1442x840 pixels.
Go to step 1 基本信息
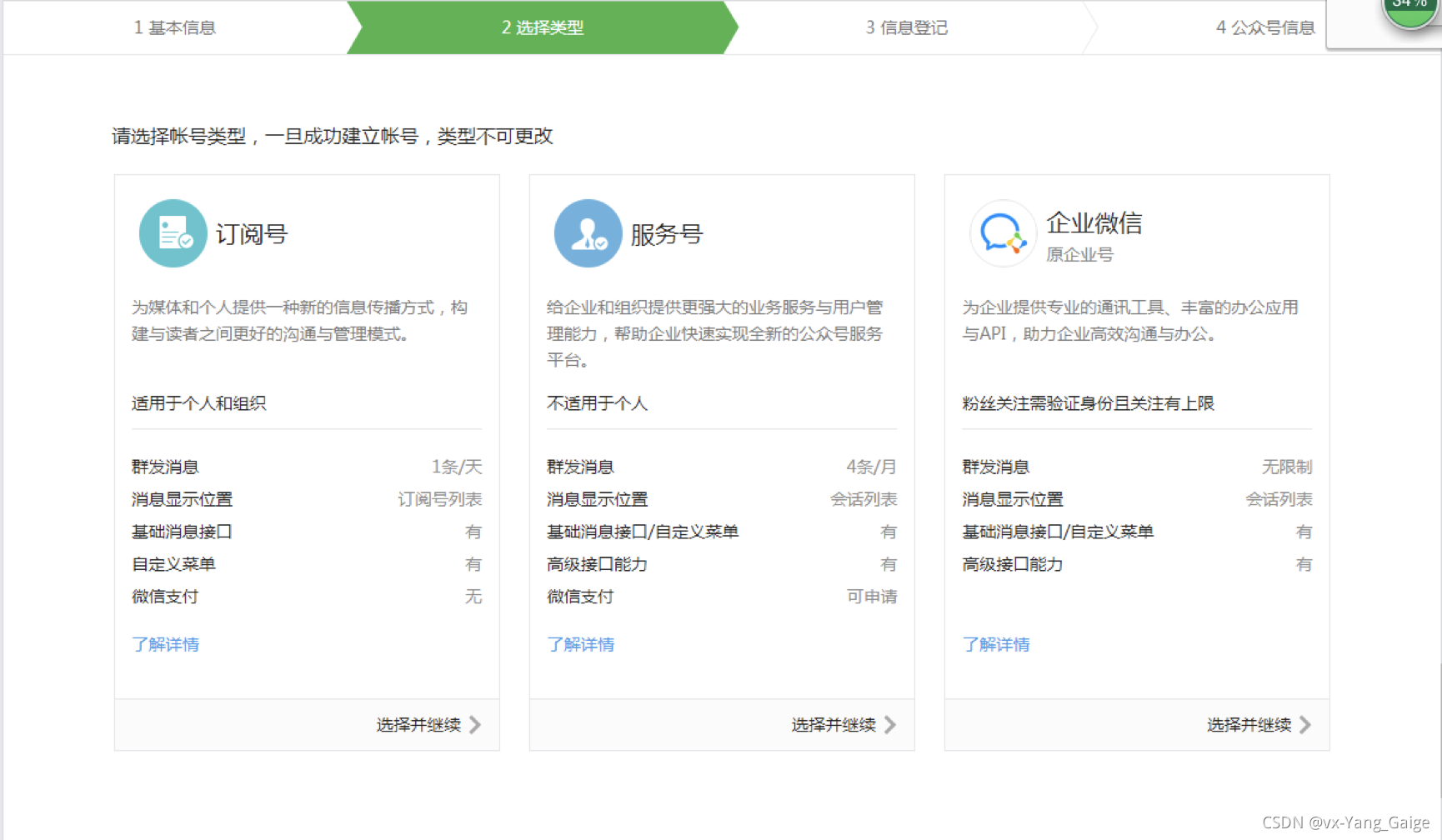coord(175,27)
